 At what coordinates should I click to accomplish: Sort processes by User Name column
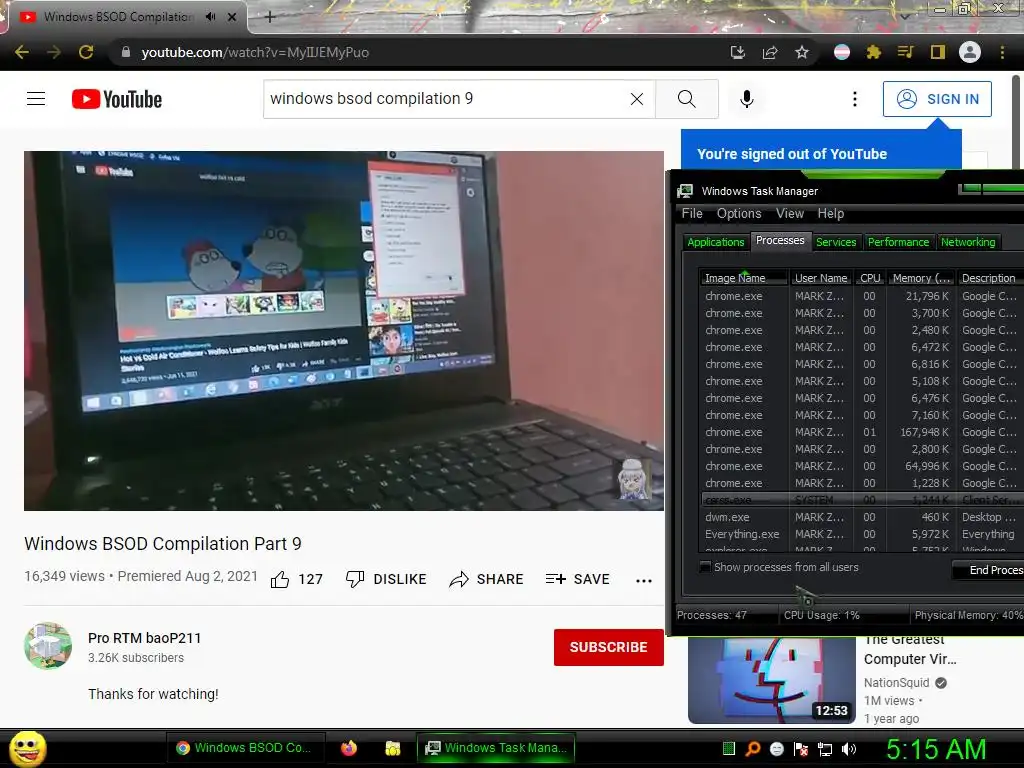point(820,278)
